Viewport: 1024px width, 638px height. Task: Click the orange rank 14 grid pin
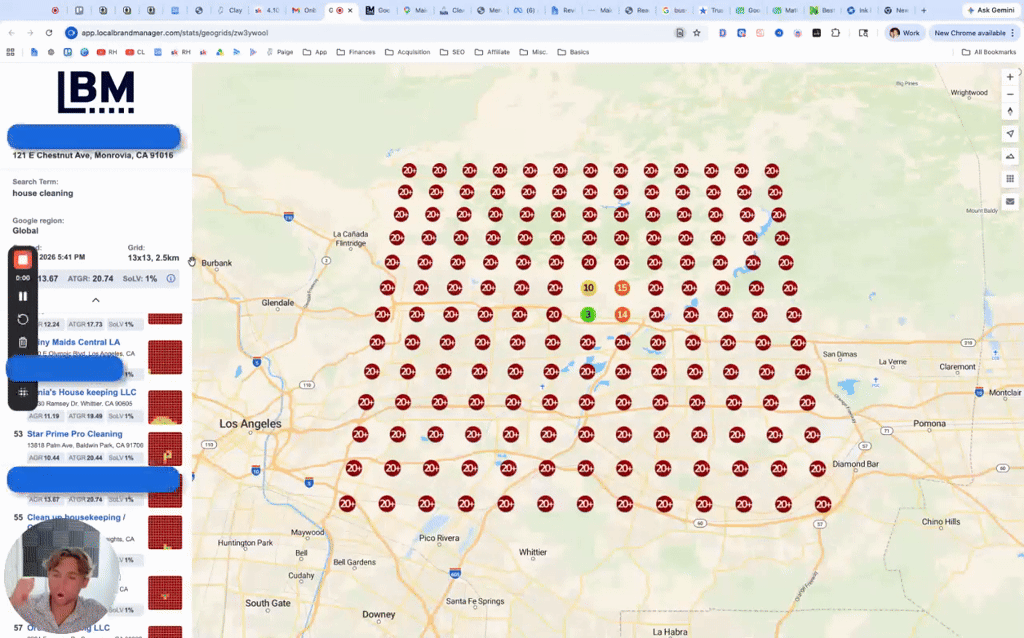(x=622, y=315)
